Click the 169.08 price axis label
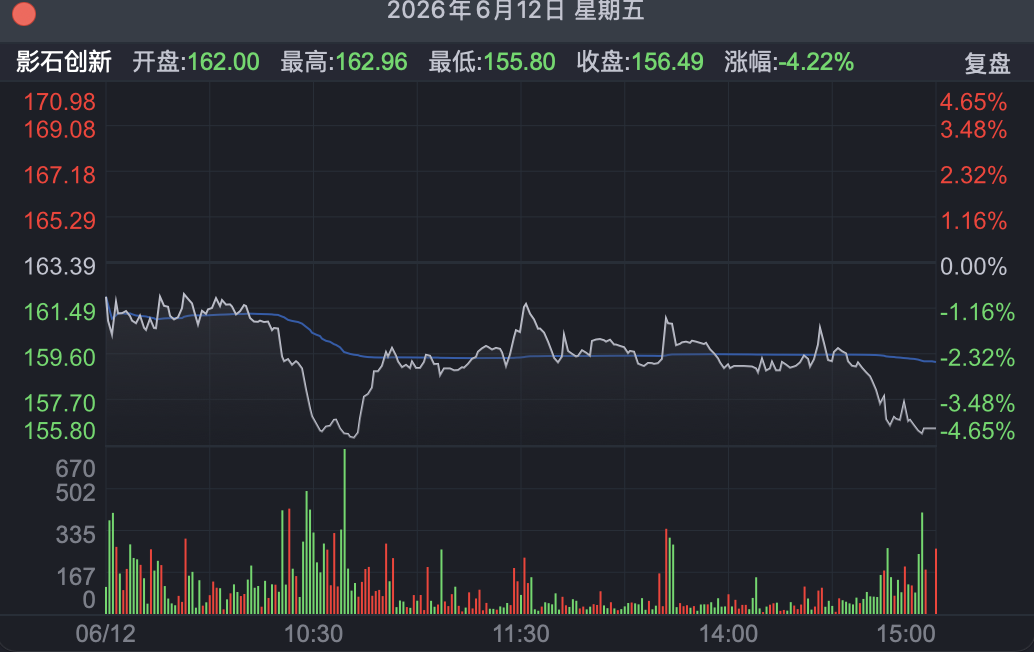The image size is (1034, 652). [x=59, y=129]
